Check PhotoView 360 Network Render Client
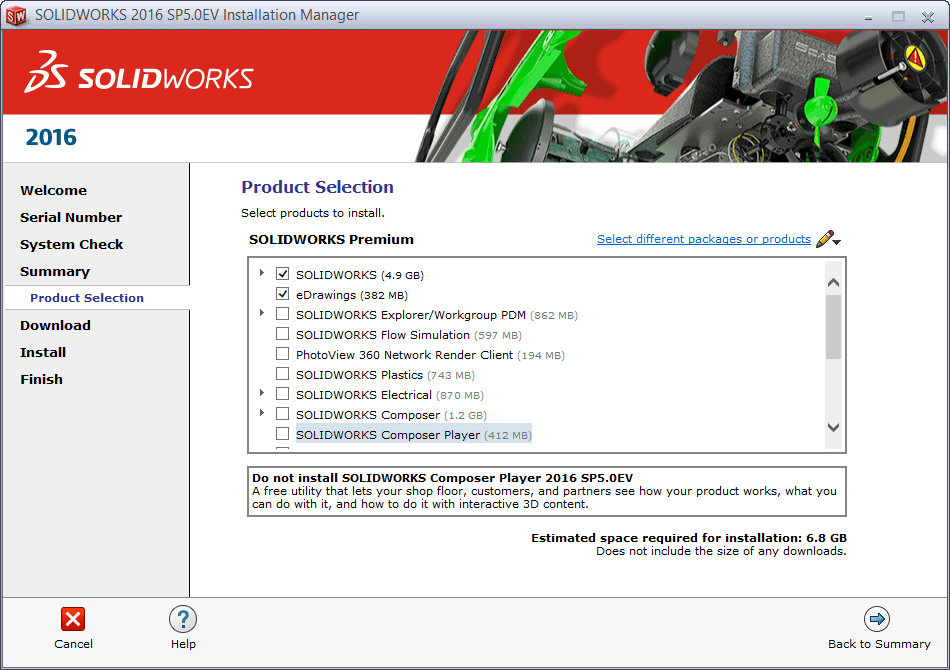Image resolution: width=950 pixels, height=670 pixels. click(x=282, y=354)
